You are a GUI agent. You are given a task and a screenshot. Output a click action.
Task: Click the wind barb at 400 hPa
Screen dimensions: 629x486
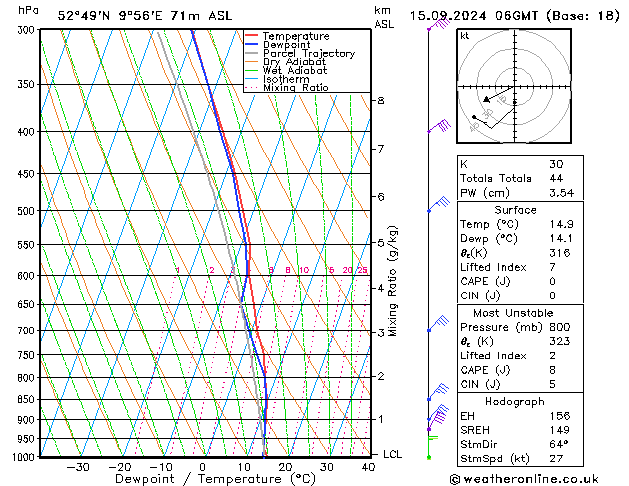pyautogui.click(x=438, y=126)
